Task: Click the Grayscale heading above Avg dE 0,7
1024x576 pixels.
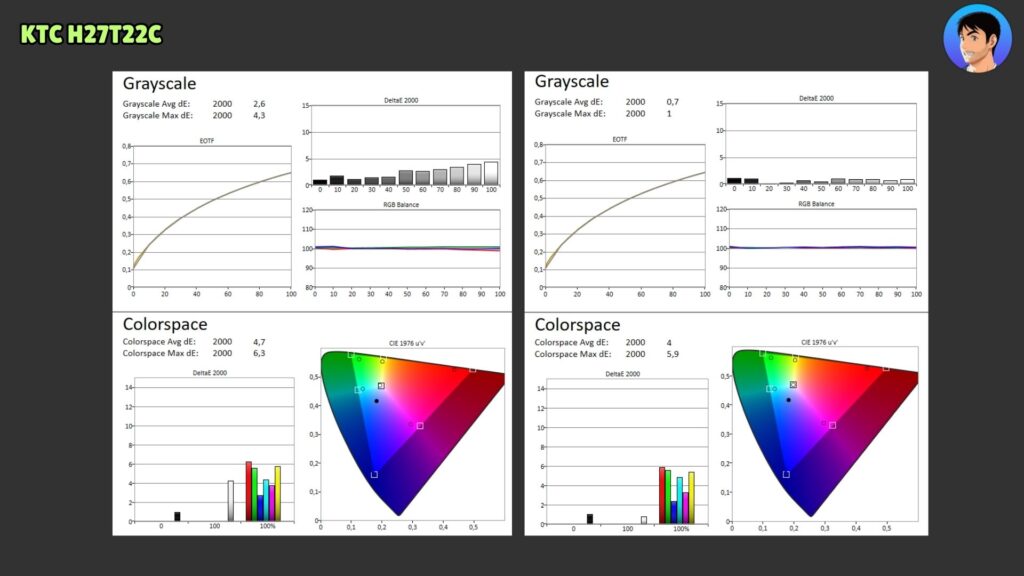Action: pyautogui.click(x=571, y=82)
